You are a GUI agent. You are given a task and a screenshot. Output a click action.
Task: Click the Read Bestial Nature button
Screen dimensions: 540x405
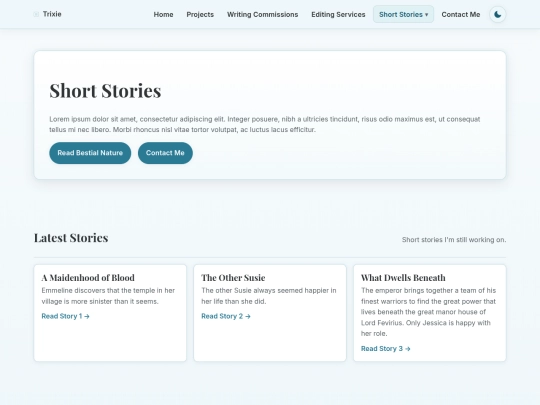(x=90, y=153)
